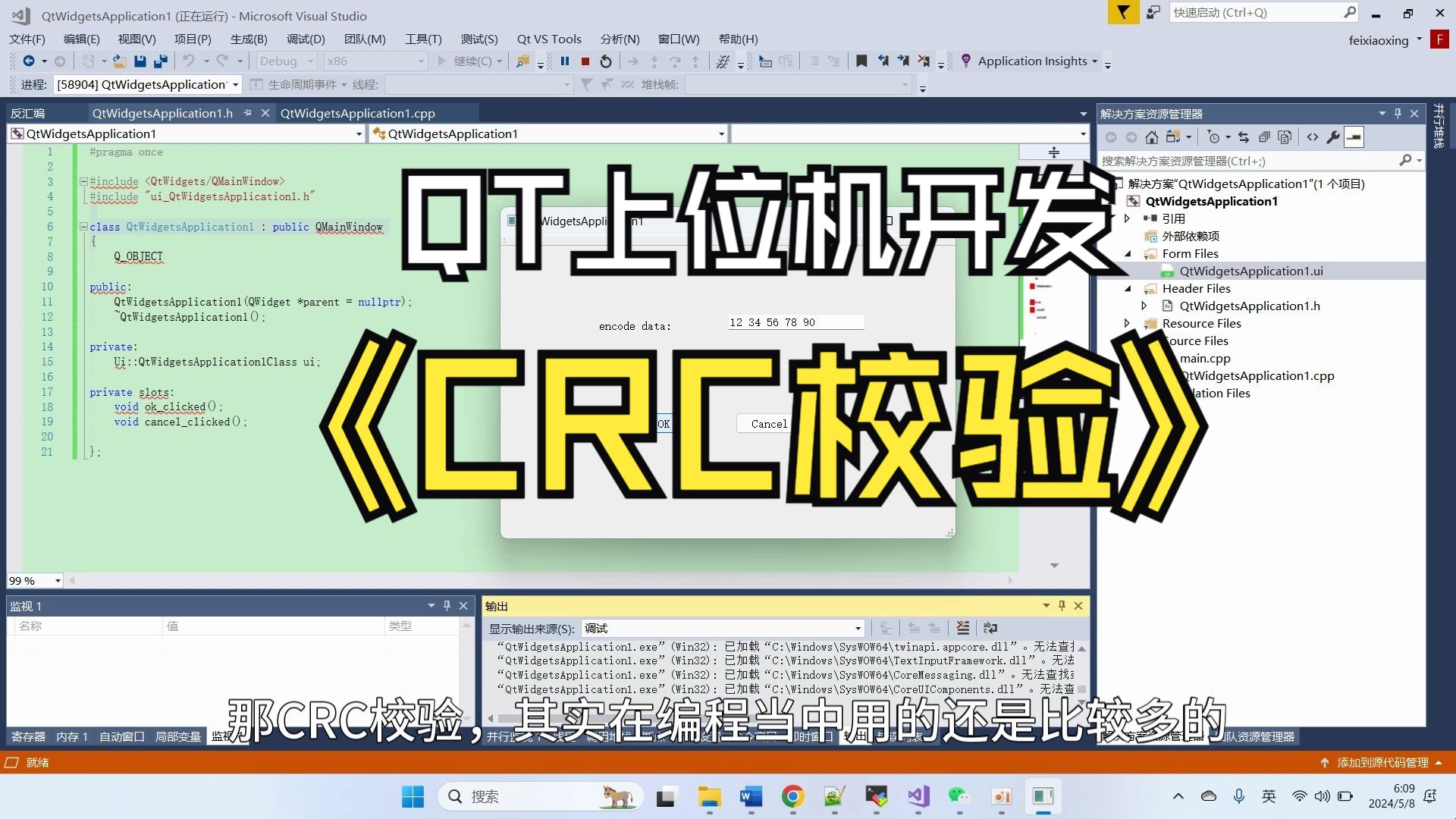Switch to the 反汇编 tab
Viewport: 1456px width, 819px height.
click(x=27, y=113)
